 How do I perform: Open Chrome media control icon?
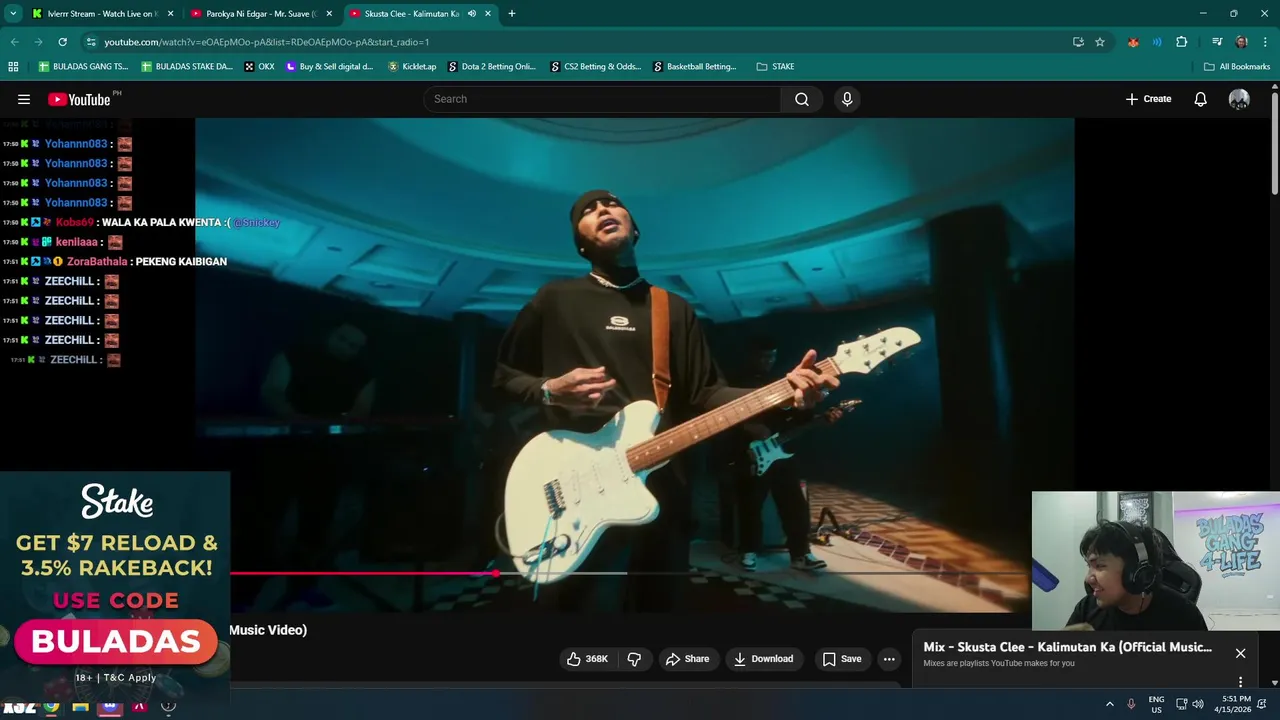[1217, 42]
